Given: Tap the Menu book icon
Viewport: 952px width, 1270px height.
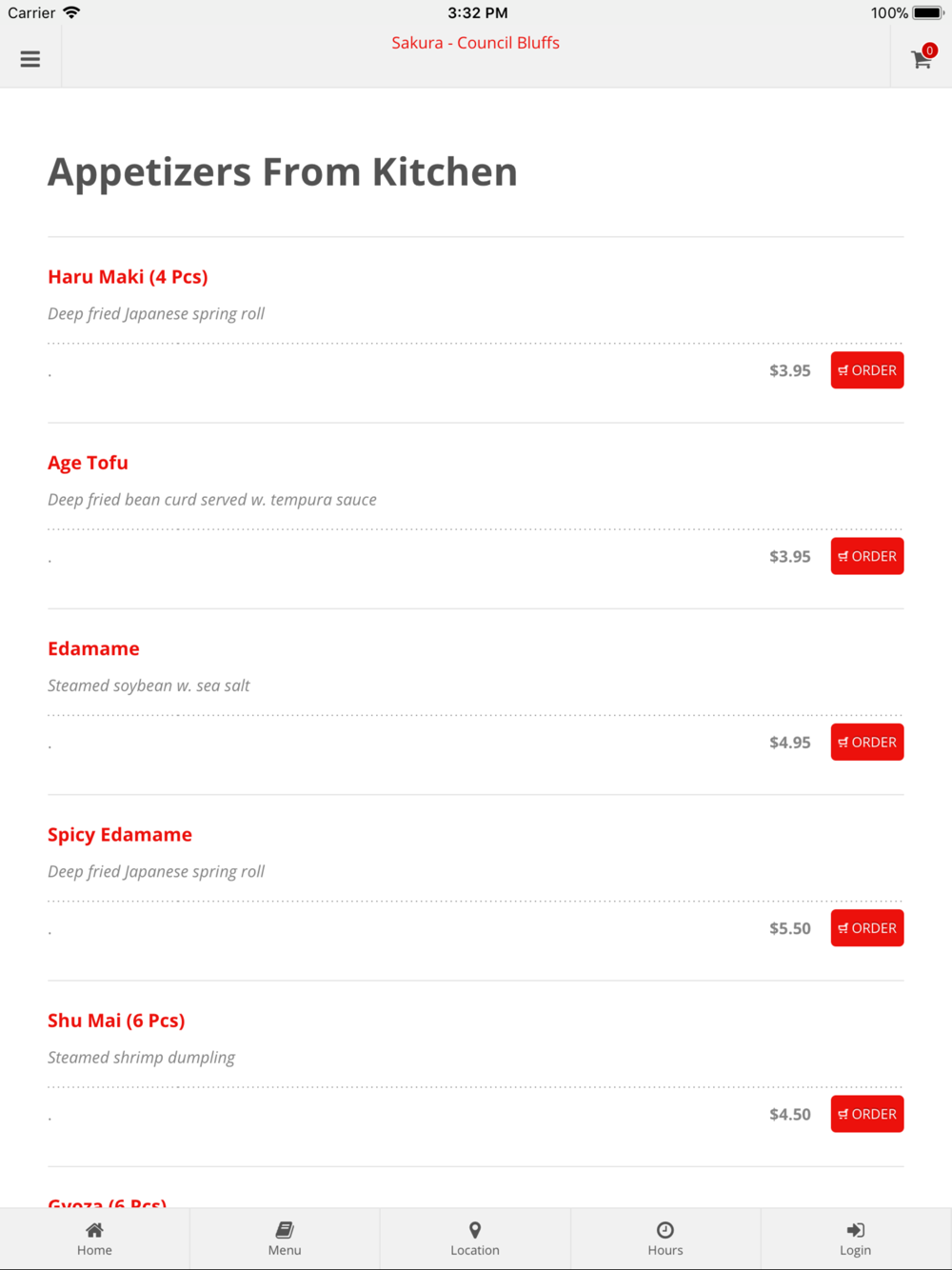Looking at the screenshot, I should click(x=285, y=1230).
